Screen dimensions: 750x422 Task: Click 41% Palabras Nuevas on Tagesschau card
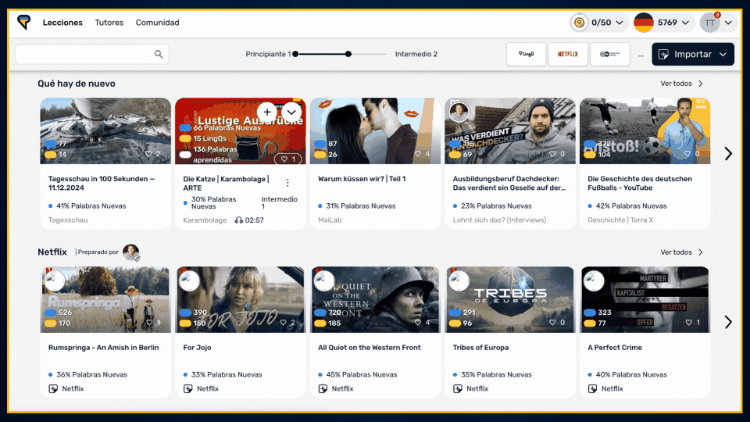pyautogui.click(x=91, y=206)
